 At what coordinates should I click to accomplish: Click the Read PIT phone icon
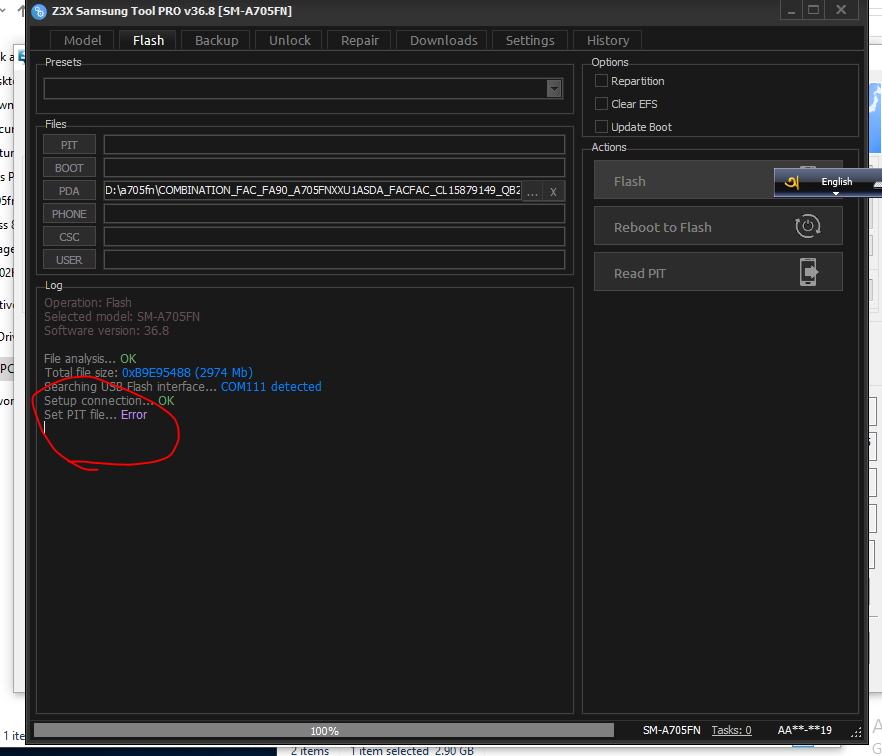[808, 272]
